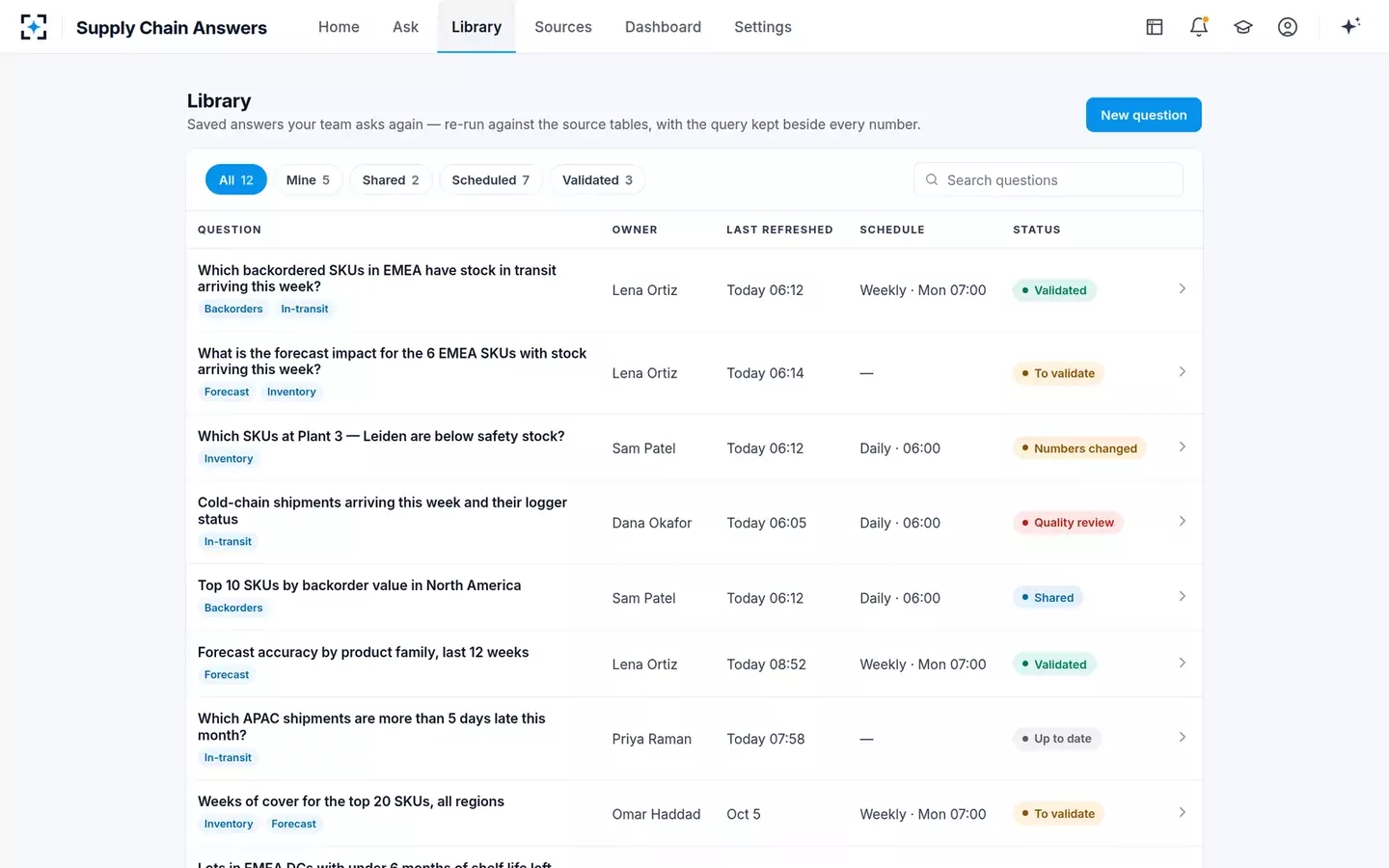Open the Sources tab
1389x868 pixels.
(563, 27)
